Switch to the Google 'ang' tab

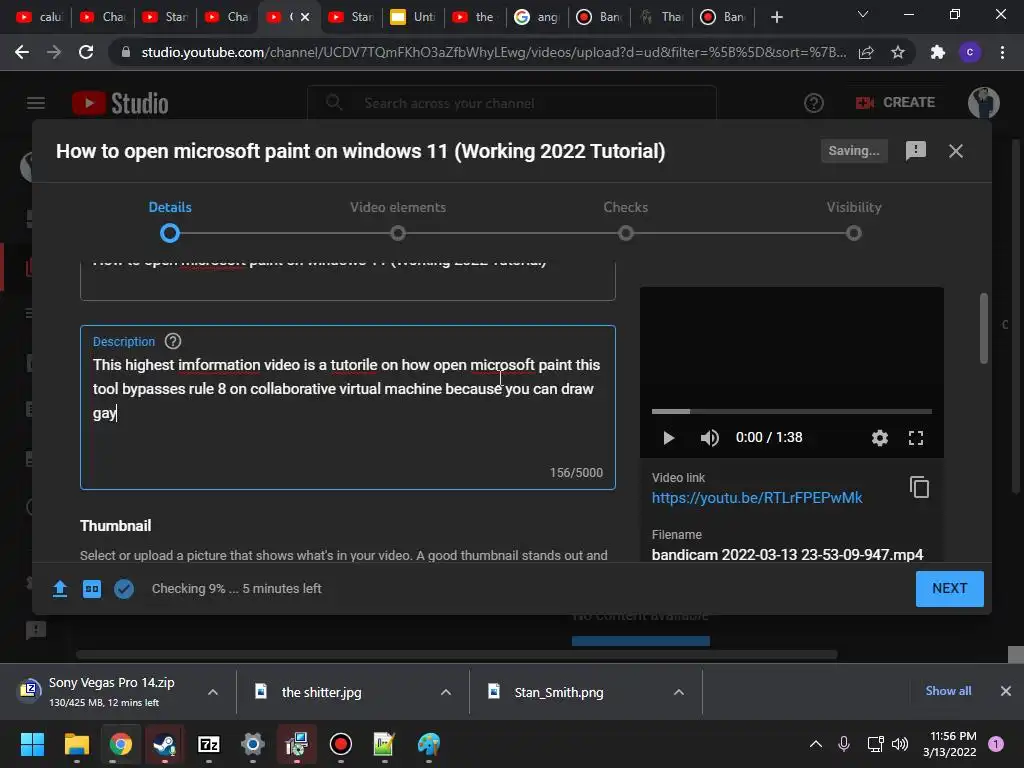coord(537,17)
